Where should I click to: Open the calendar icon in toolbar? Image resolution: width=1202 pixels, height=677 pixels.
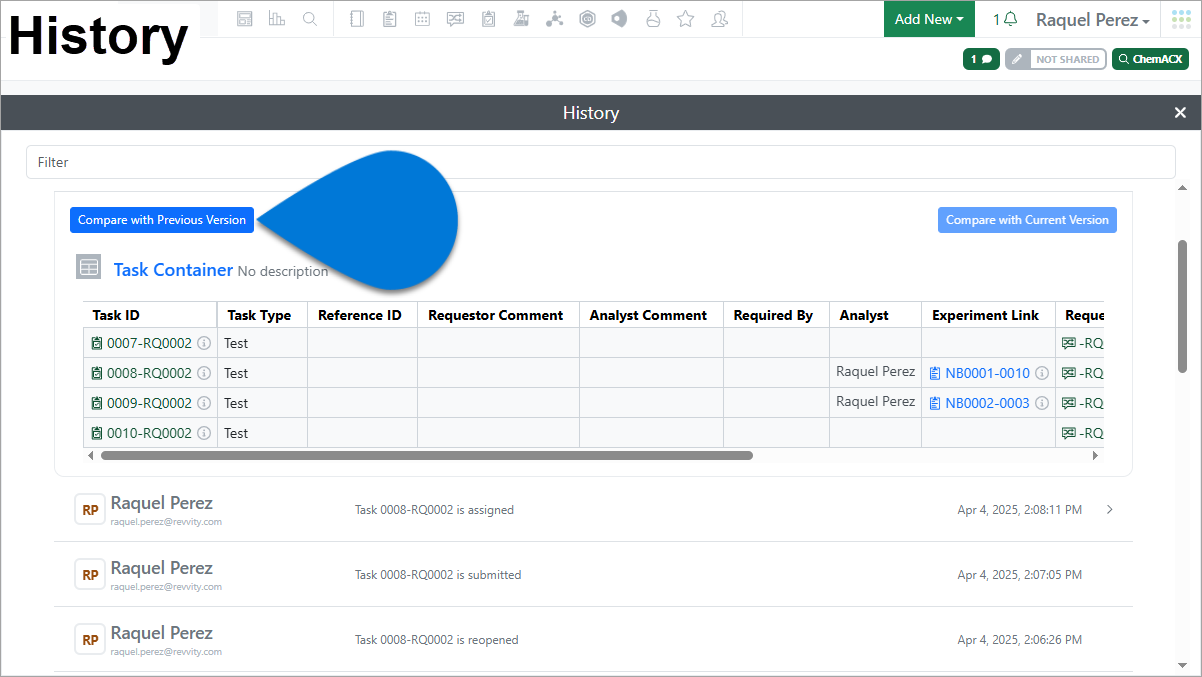click(x=422, y=19)
